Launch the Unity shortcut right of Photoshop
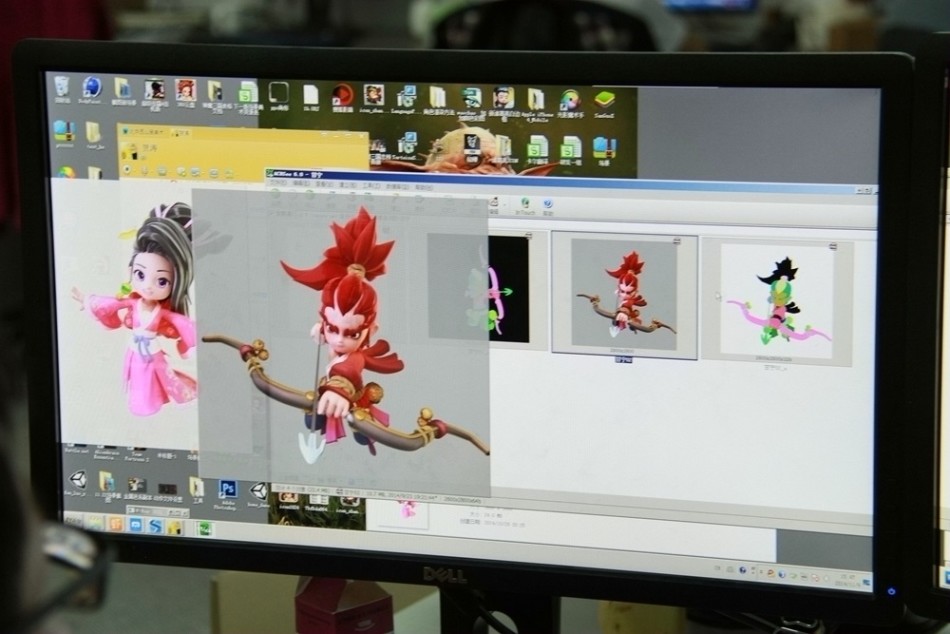Image resolution: width=950 pixels, height=634 pixels. pyautogui.click(x=259, y=491)
